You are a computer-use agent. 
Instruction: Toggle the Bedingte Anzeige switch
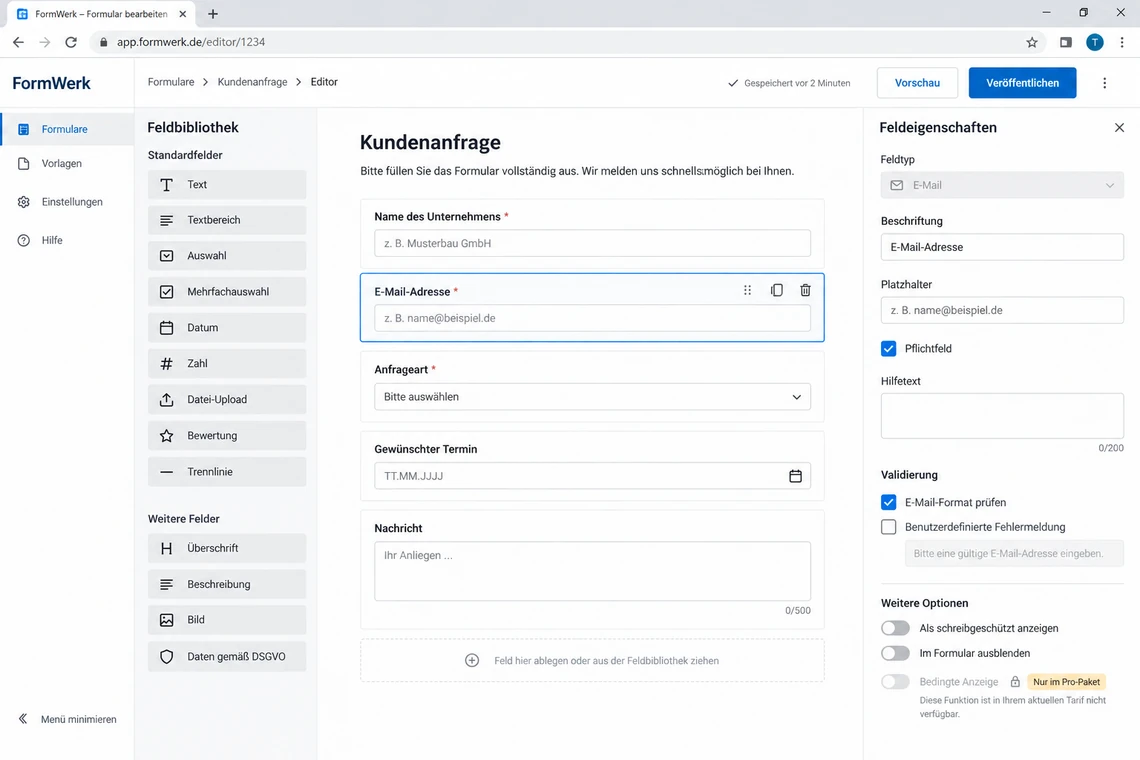click(x=895, y=681)
